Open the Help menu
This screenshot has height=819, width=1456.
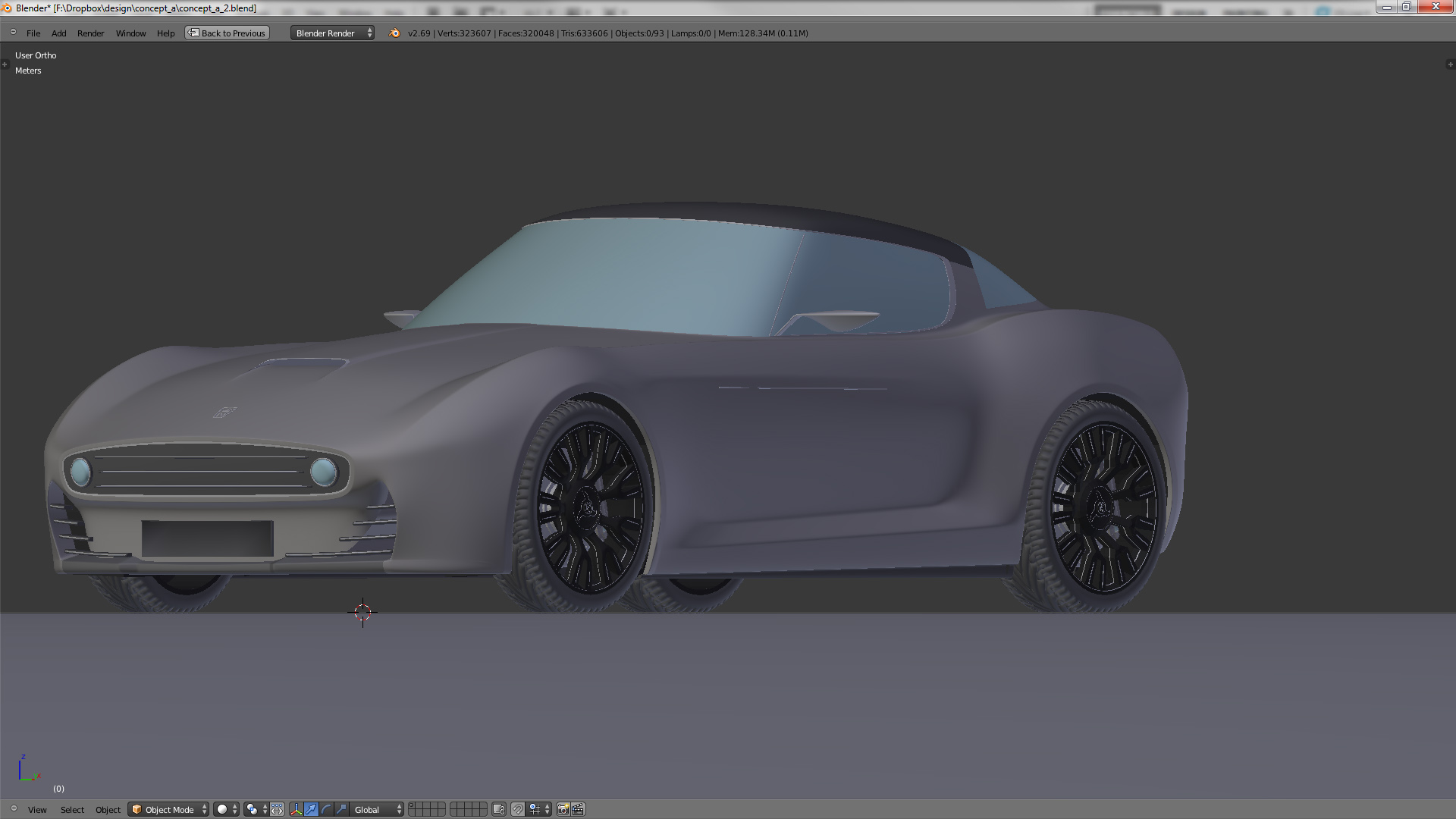click(x=165, y=33)
